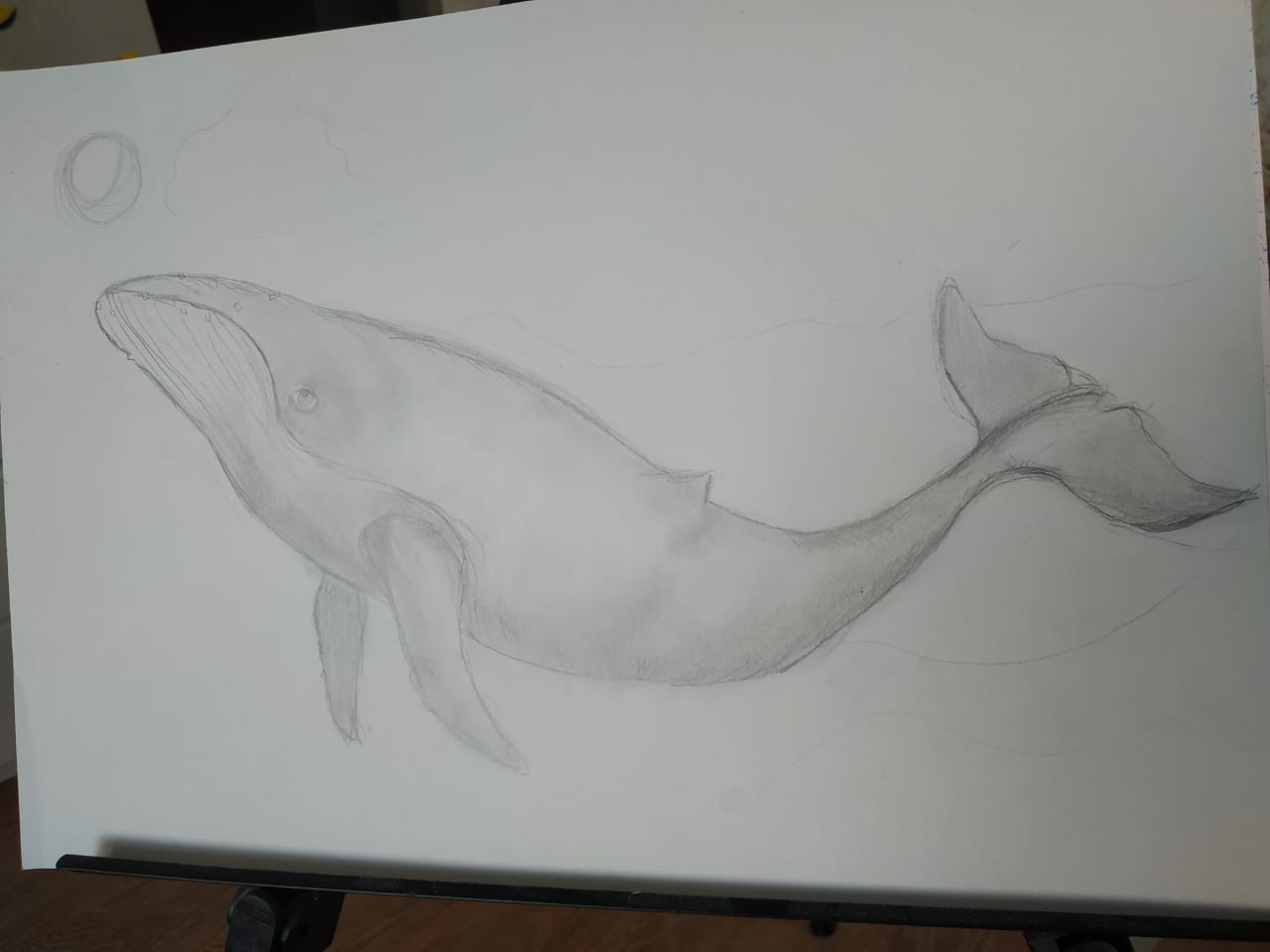Click the sketched sun circle

[97, 179]
